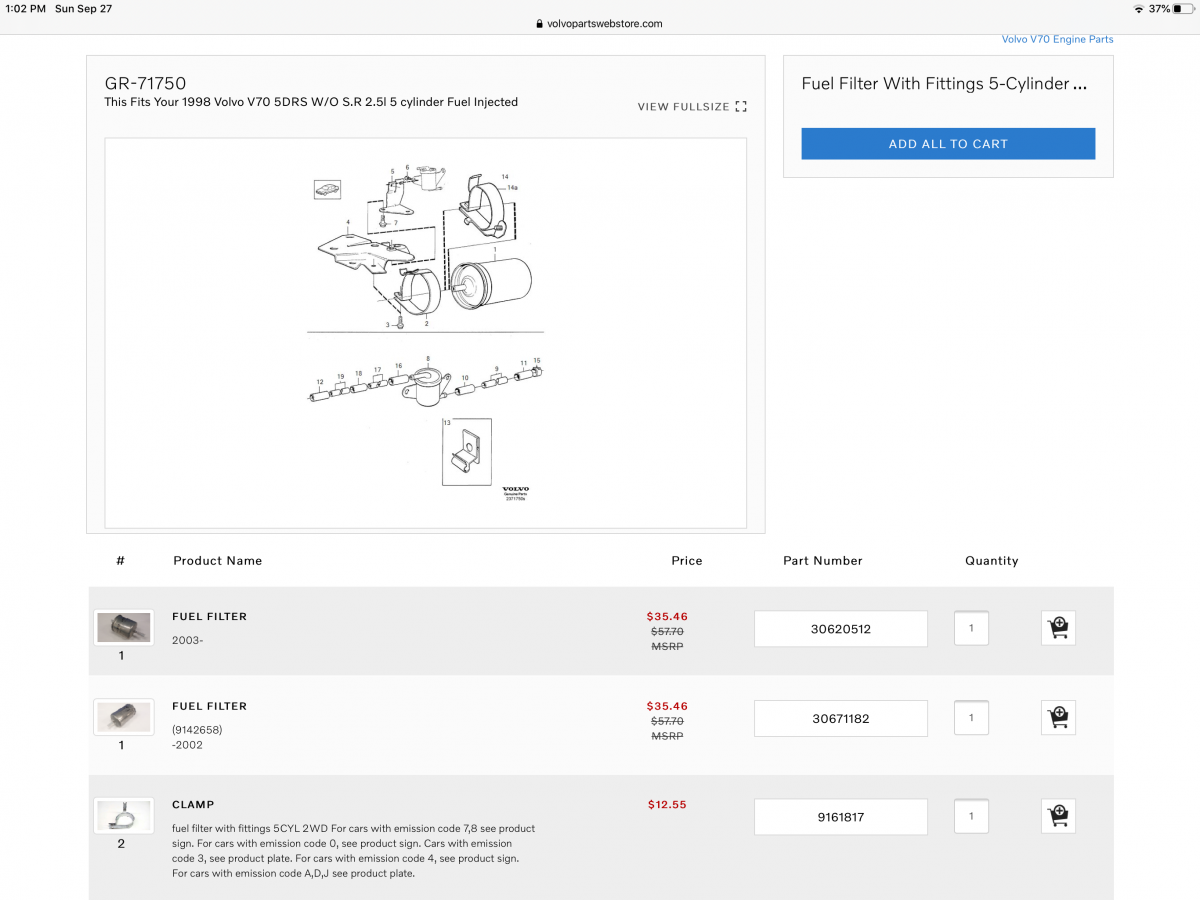The width and height of the screenshot is (1200, 900).
Task: Add fuel filter 30620512 to cart
Action: pyautogui.click(x=1058, y=629)
